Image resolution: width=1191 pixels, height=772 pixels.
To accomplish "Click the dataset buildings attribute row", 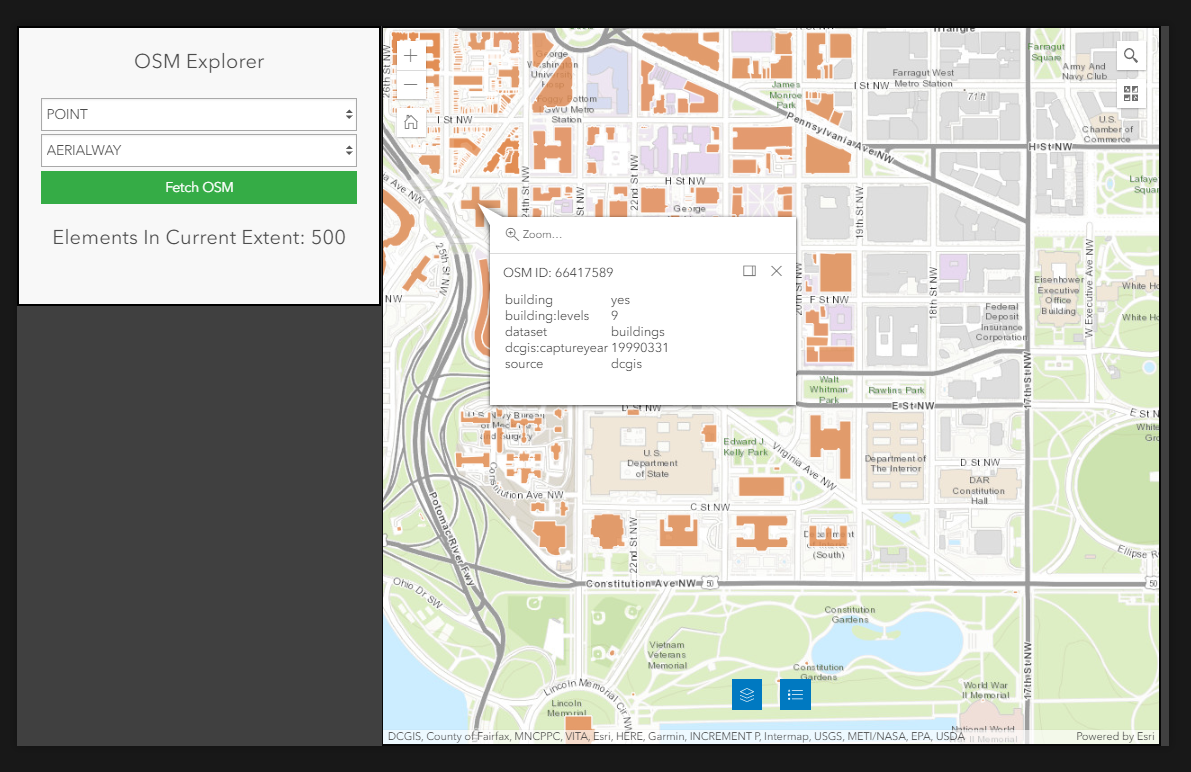I will pyautogui.click(x=584, y=331).
